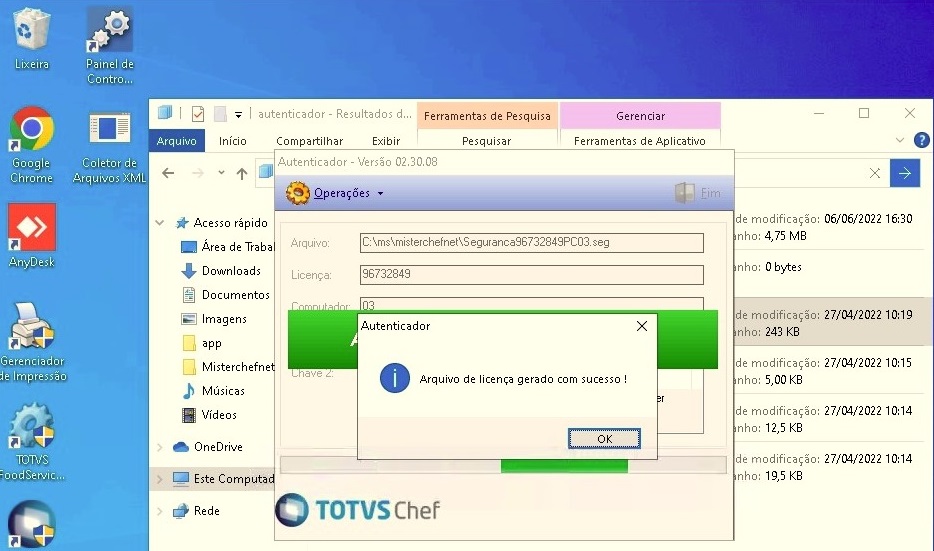The height and width of the screenshot is (551, 934).
Task: Click the Autenticador progress bar
Action: (x=503, y=465)
